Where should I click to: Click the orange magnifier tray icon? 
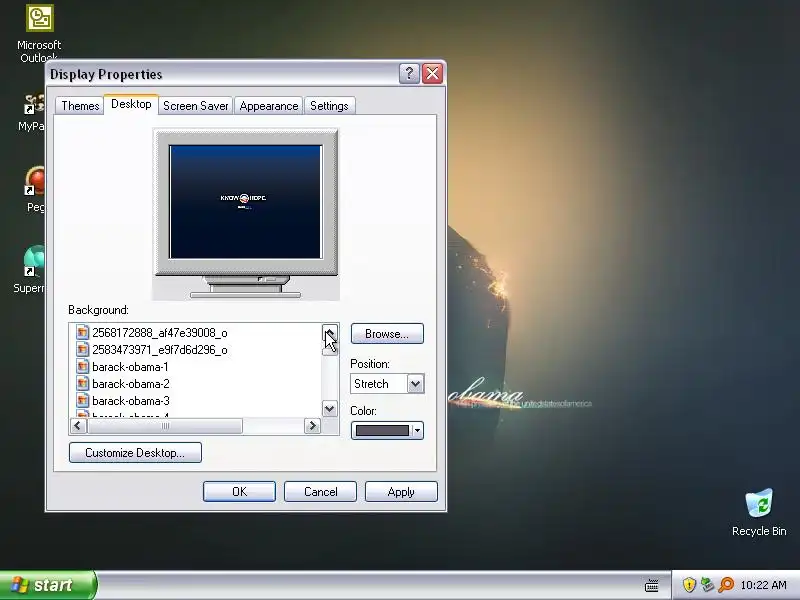coord(726,585)
